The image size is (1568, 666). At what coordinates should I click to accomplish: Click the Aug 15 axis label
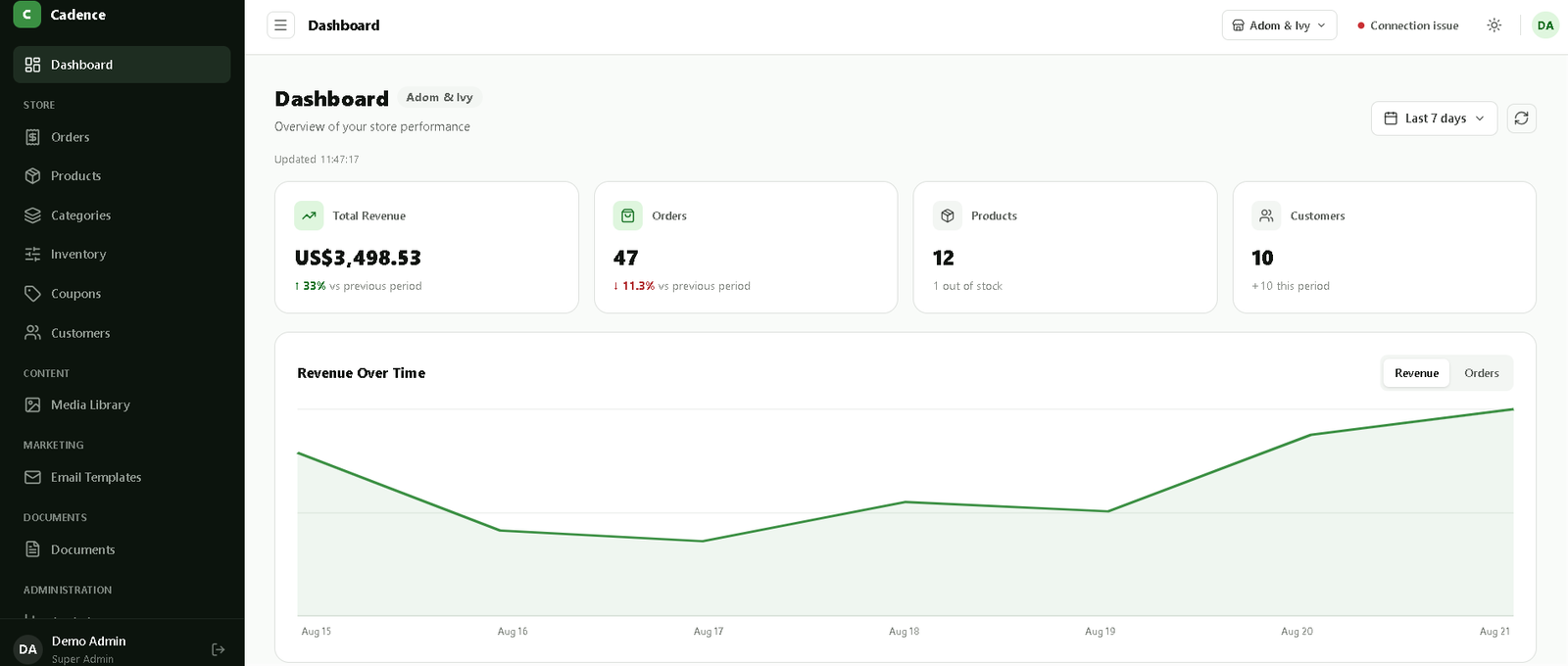(316, 632)
